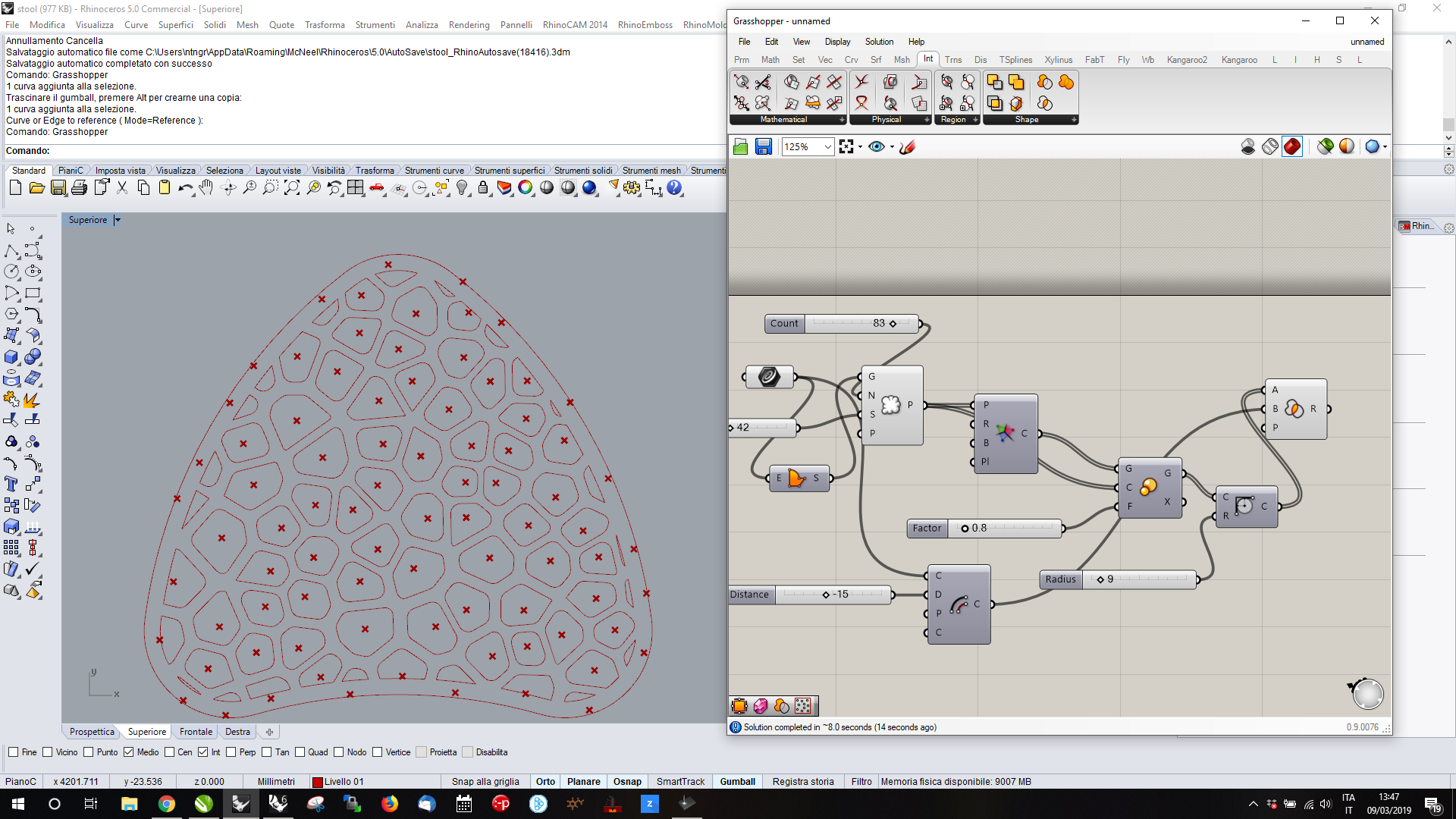Click the Rhino print icon in Standard toolbar
Screen dimensions: 1456x819
pos(79,188)
